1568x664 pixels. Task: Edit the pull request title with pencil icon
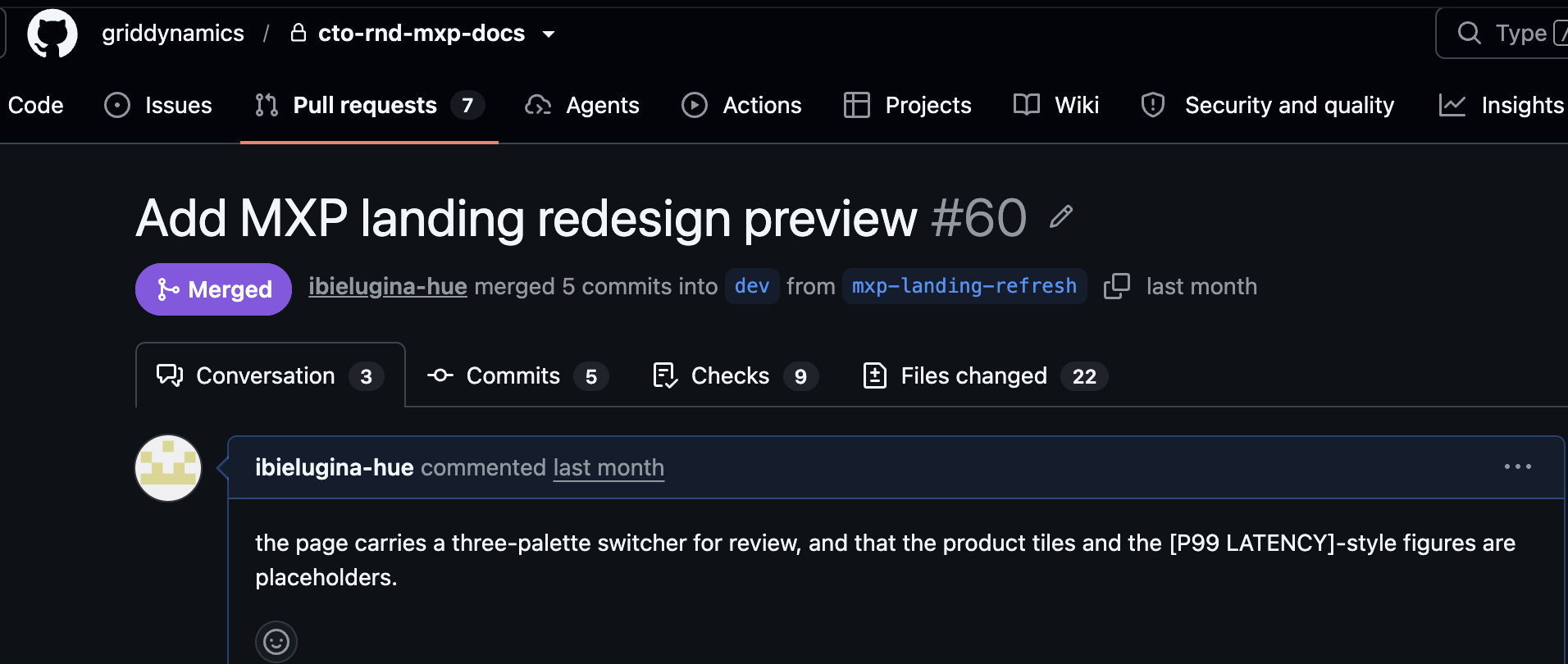click(1061, 216)
